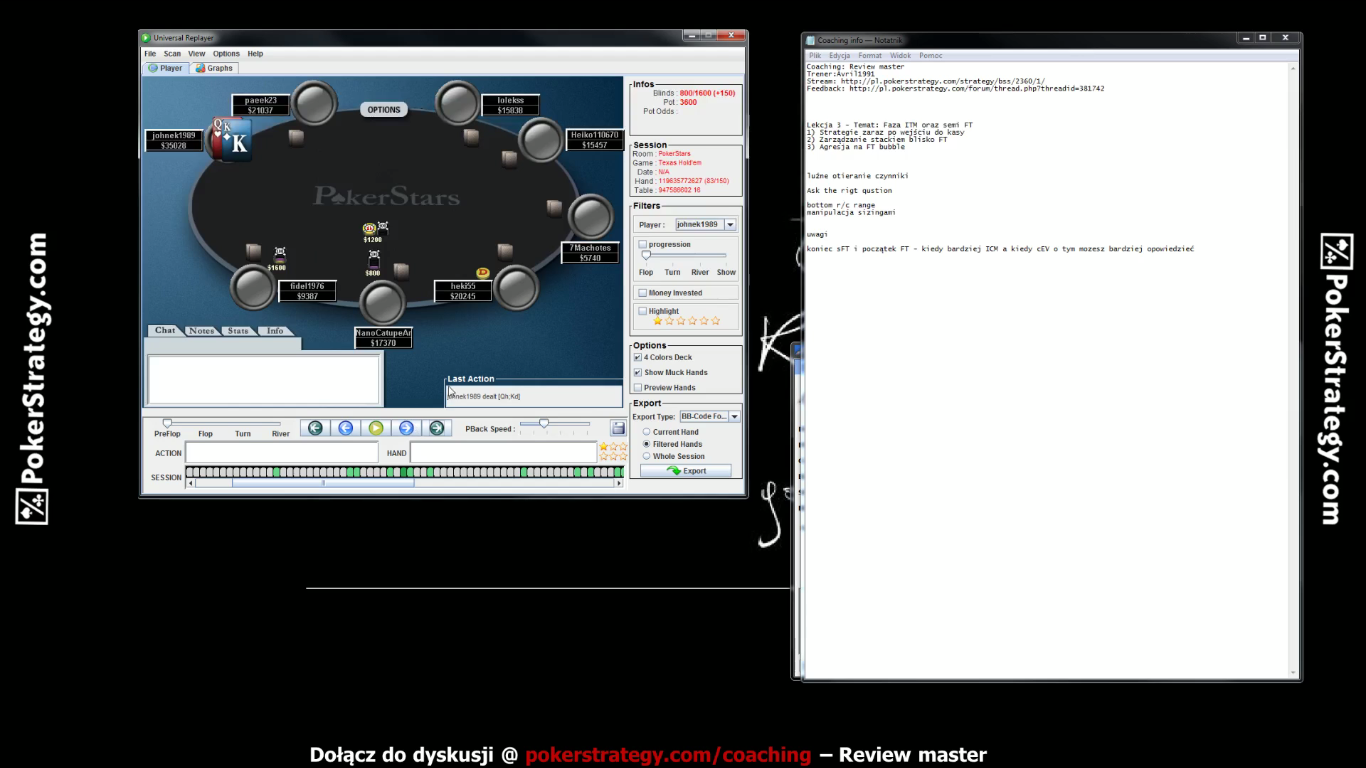This screenshot has height=768, width=1366.
Task: Click the floppy disk save icon
Action: [618, 428]
